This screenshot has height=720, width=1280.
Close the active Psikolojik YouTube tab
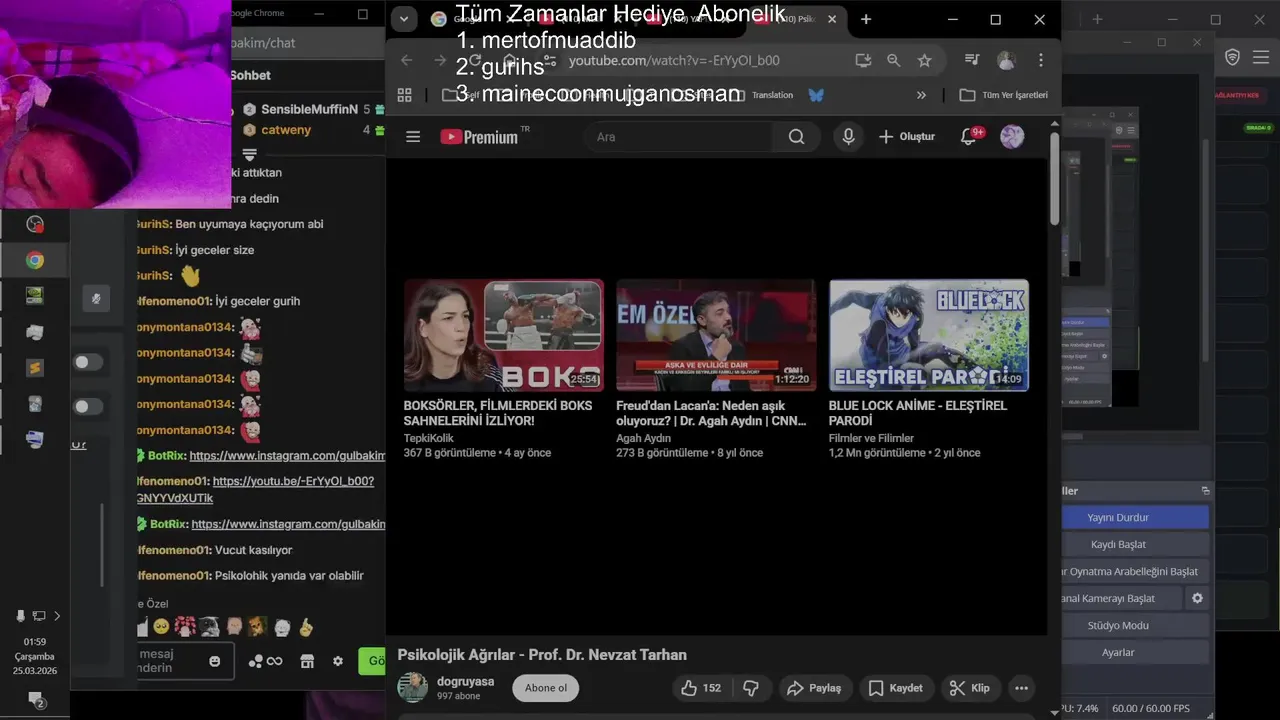tap(832, 19)
